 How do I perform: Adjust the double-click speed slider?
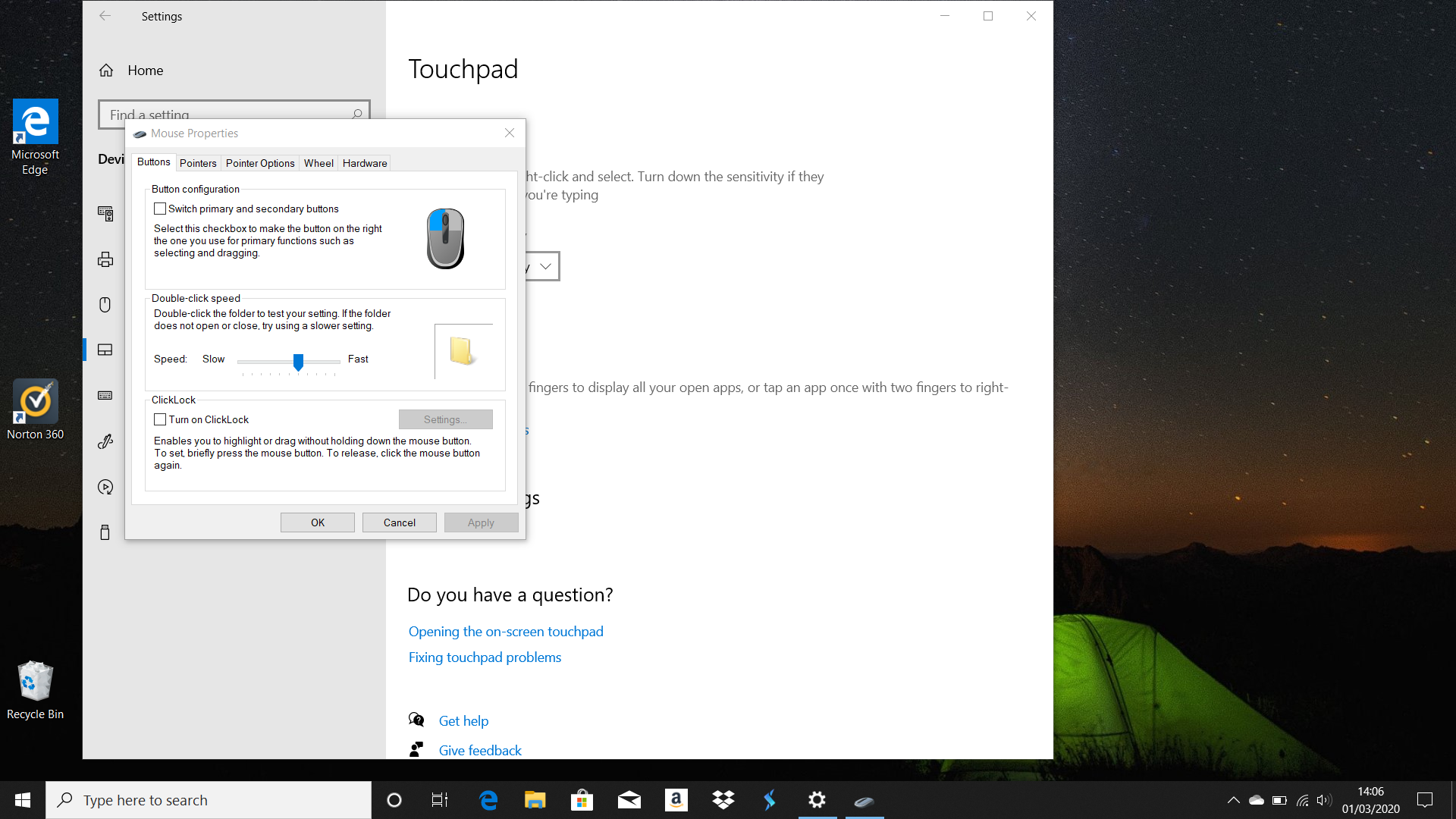(x=298, y=363)
